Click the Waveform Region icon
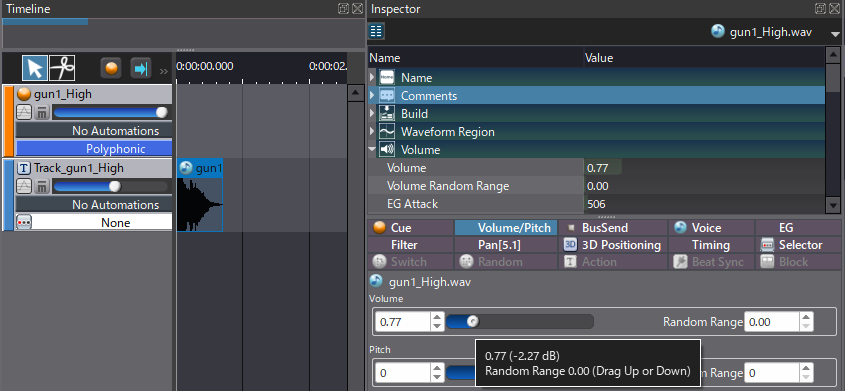 coord(387,131)
